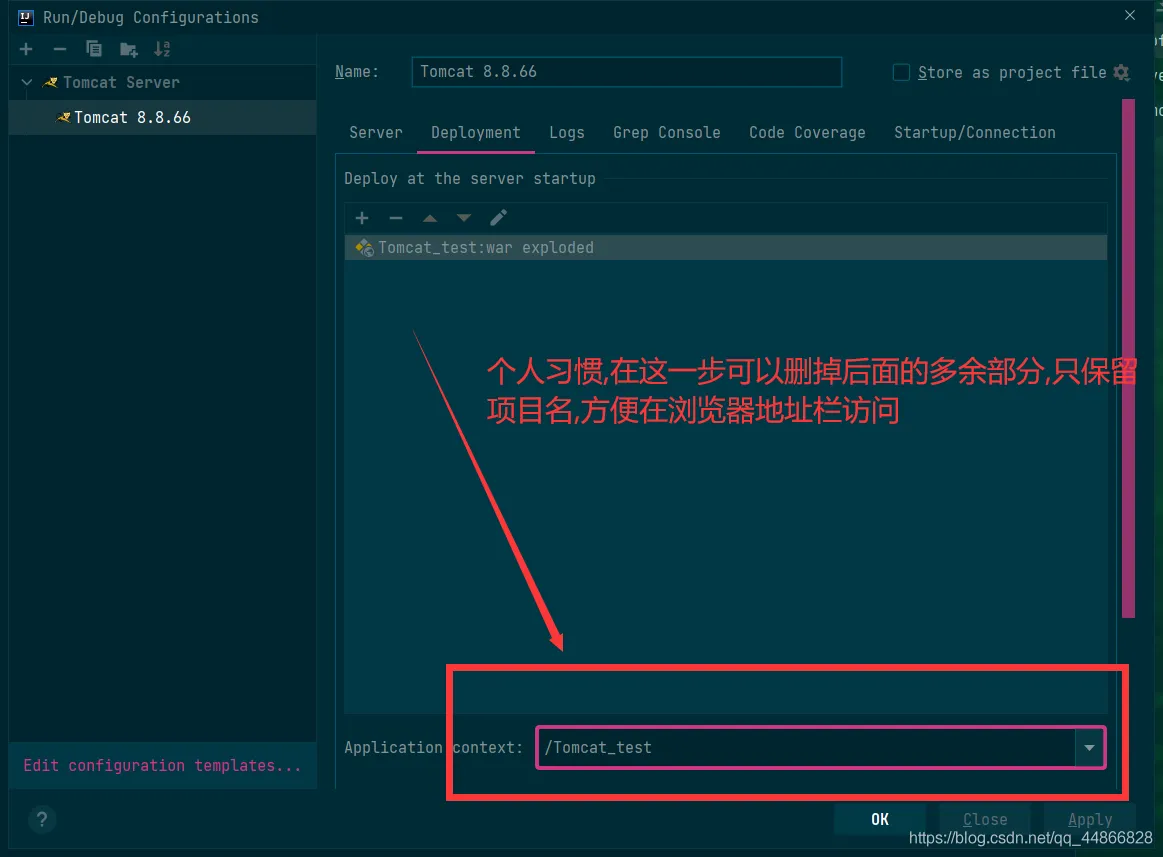
Task: Select Tomcat 8.8.66 configuration in tree
Action: click(162, 117)
